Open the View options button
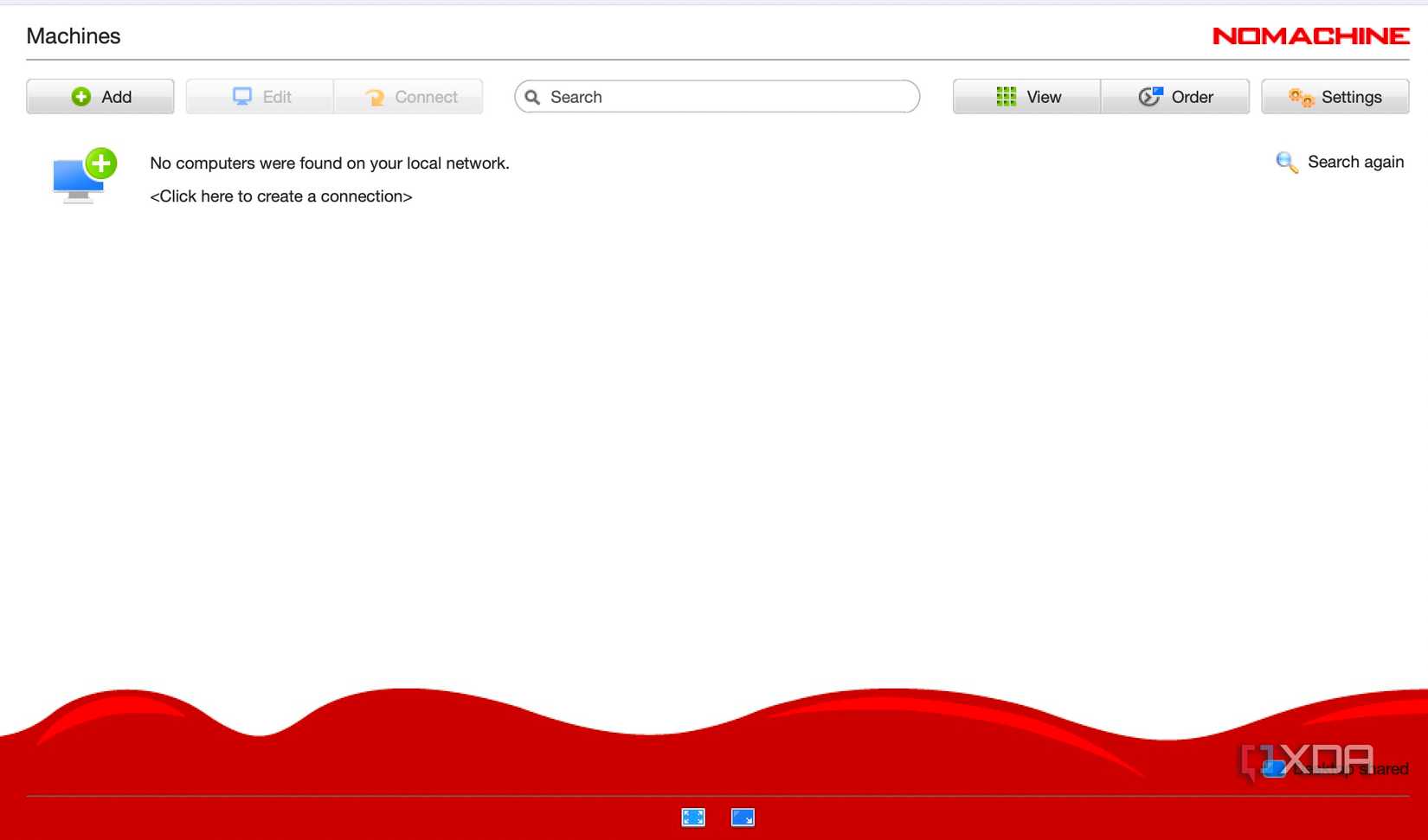The height and width of the screenshot is (840, 1428). (x=1026, y=97)
